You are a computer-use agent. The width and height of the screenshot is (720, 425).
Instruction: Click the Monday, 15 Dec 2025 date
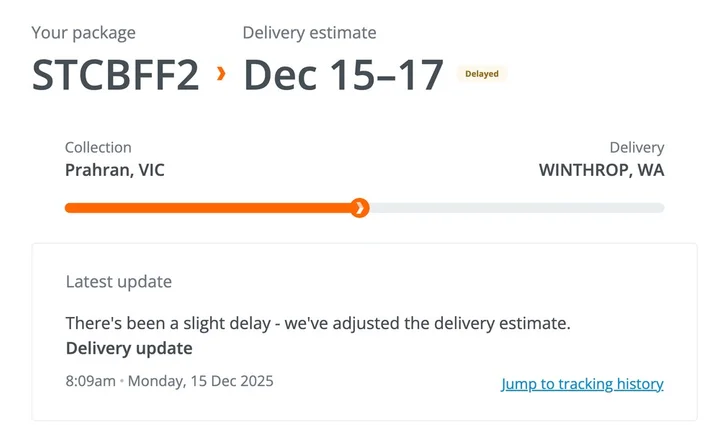(200, 381)
